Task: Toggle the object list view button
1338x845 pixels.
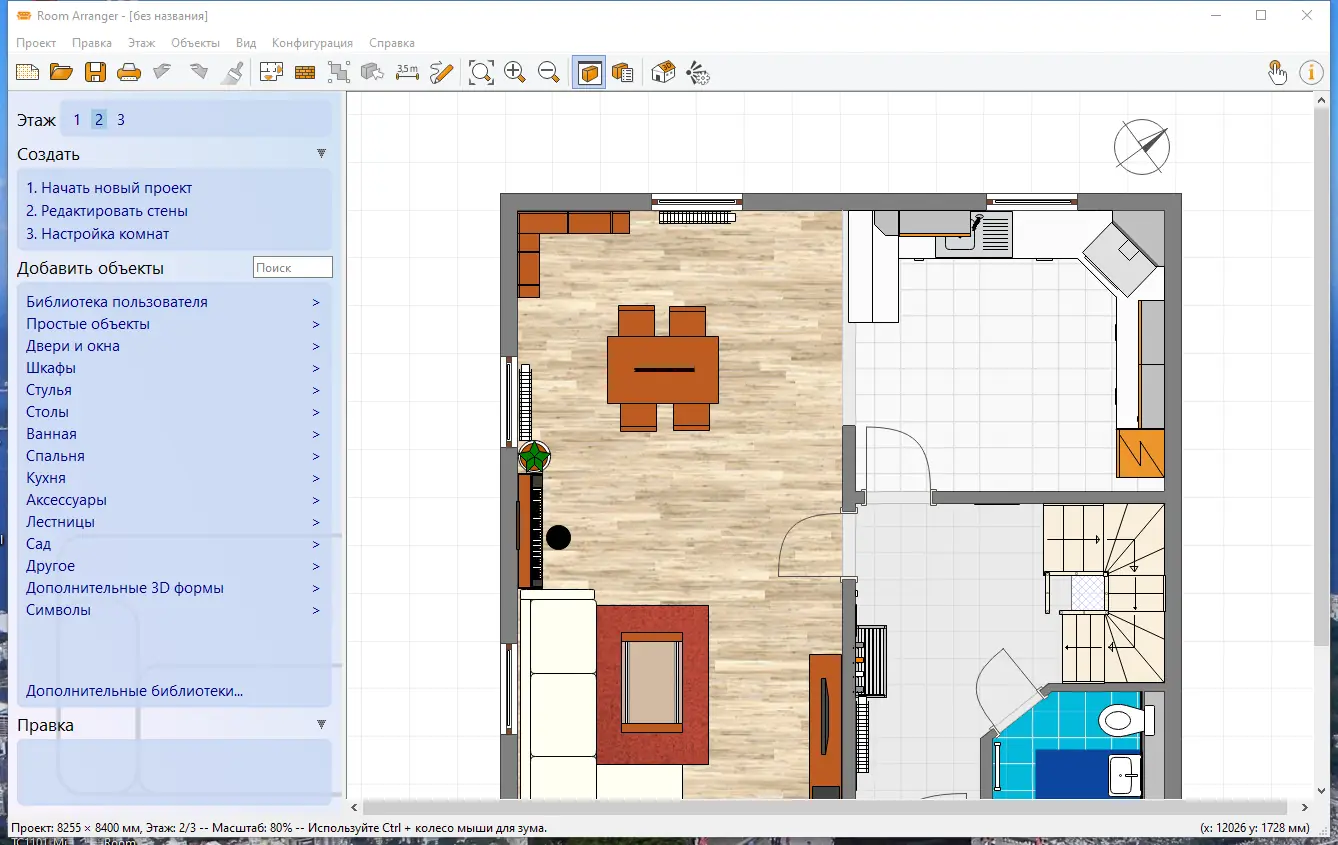Action: (x=623, y=72)
